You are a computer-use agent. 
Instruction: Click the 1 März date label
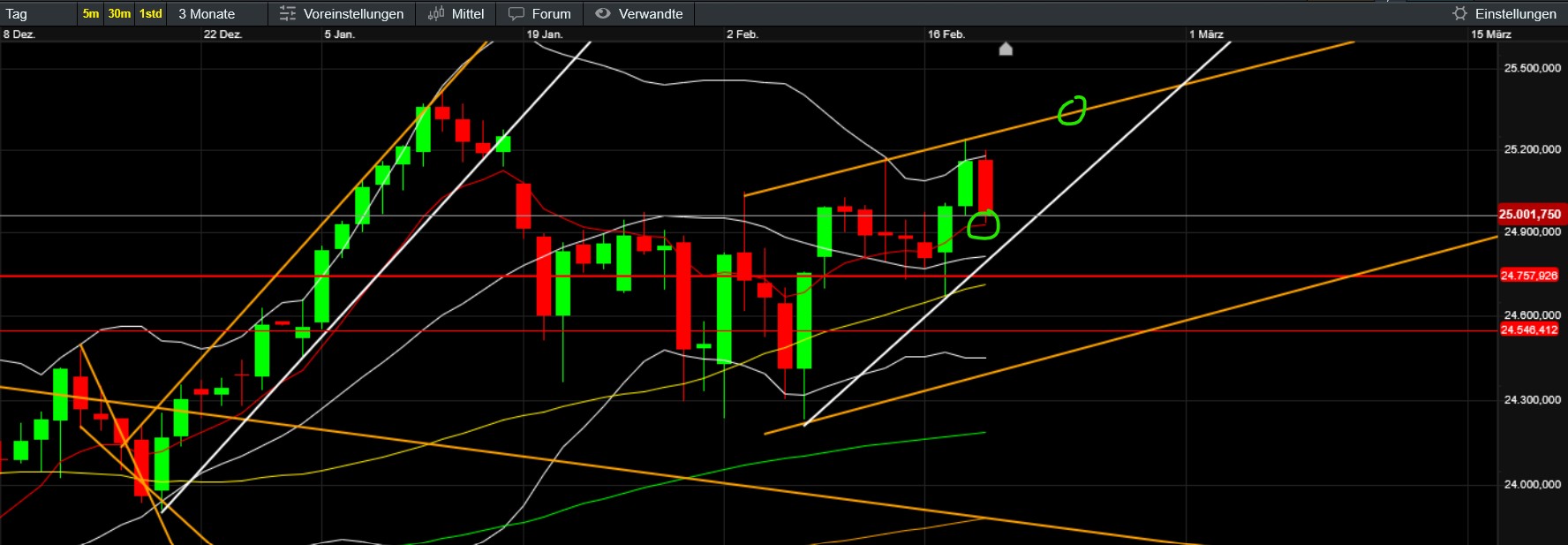tap(1206, 34)
